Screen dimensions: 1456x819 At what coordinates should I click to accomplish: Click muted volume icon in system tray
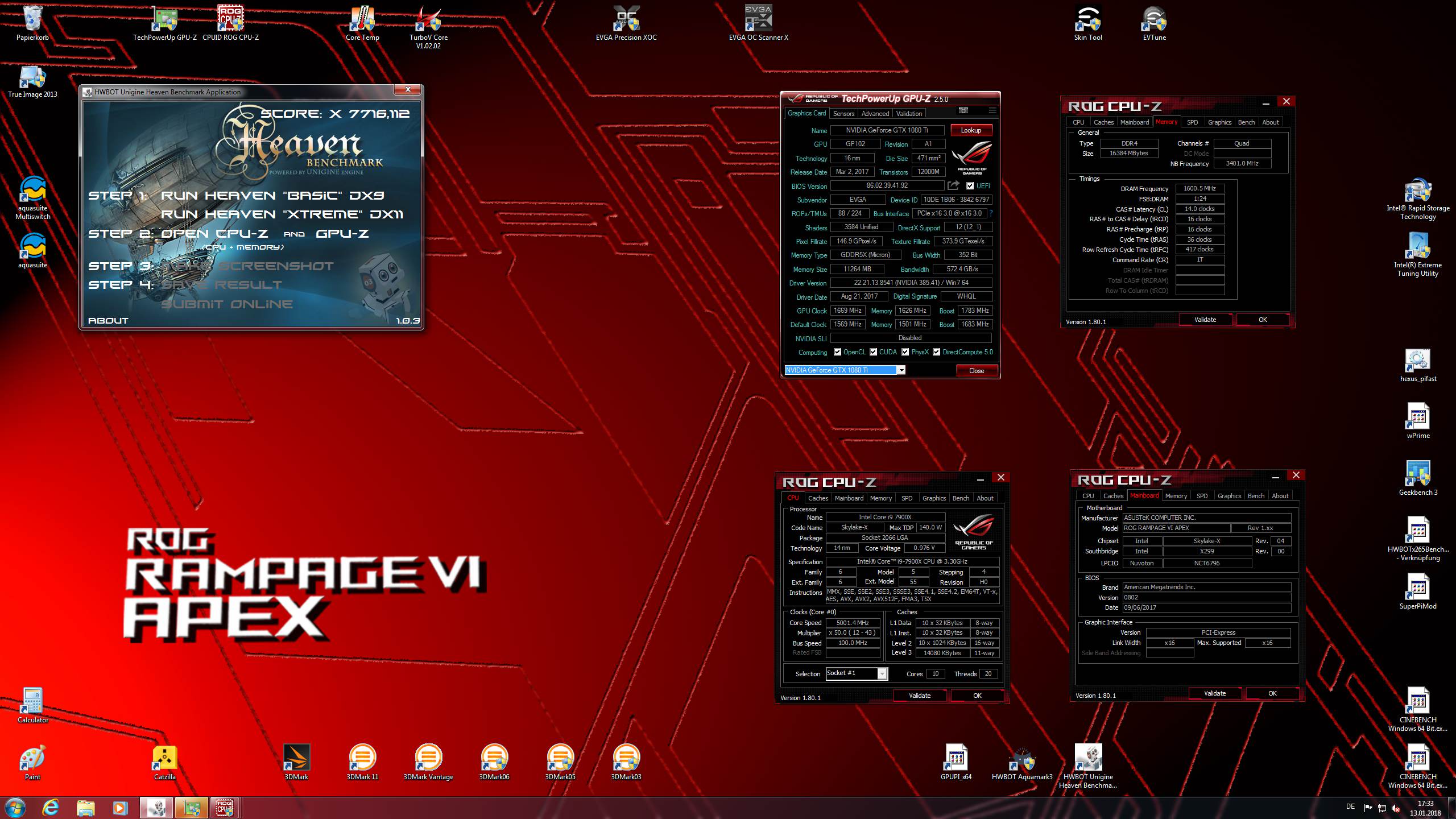click(x=1396, y=808)
